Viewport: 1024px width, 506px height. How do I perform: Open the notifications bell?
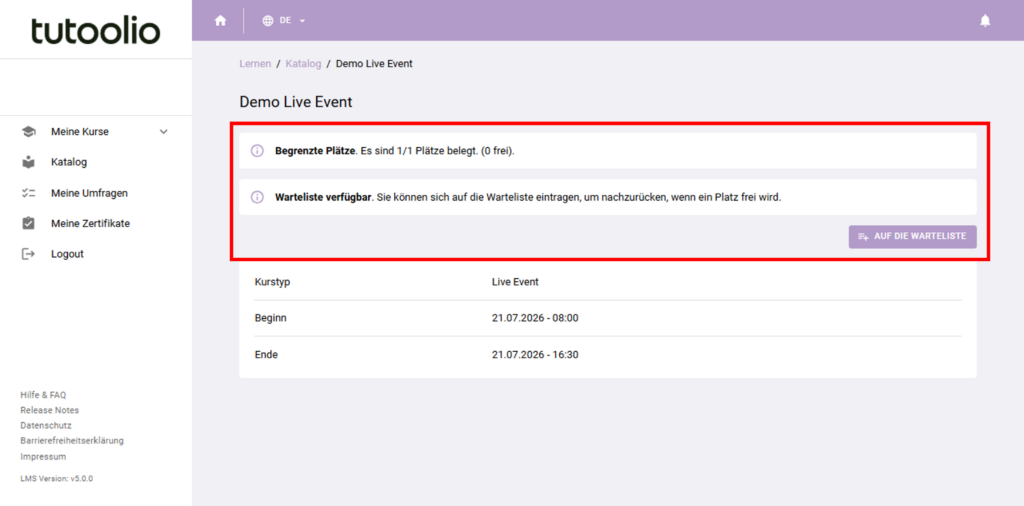pyautogui.click(x=985, y=21)
